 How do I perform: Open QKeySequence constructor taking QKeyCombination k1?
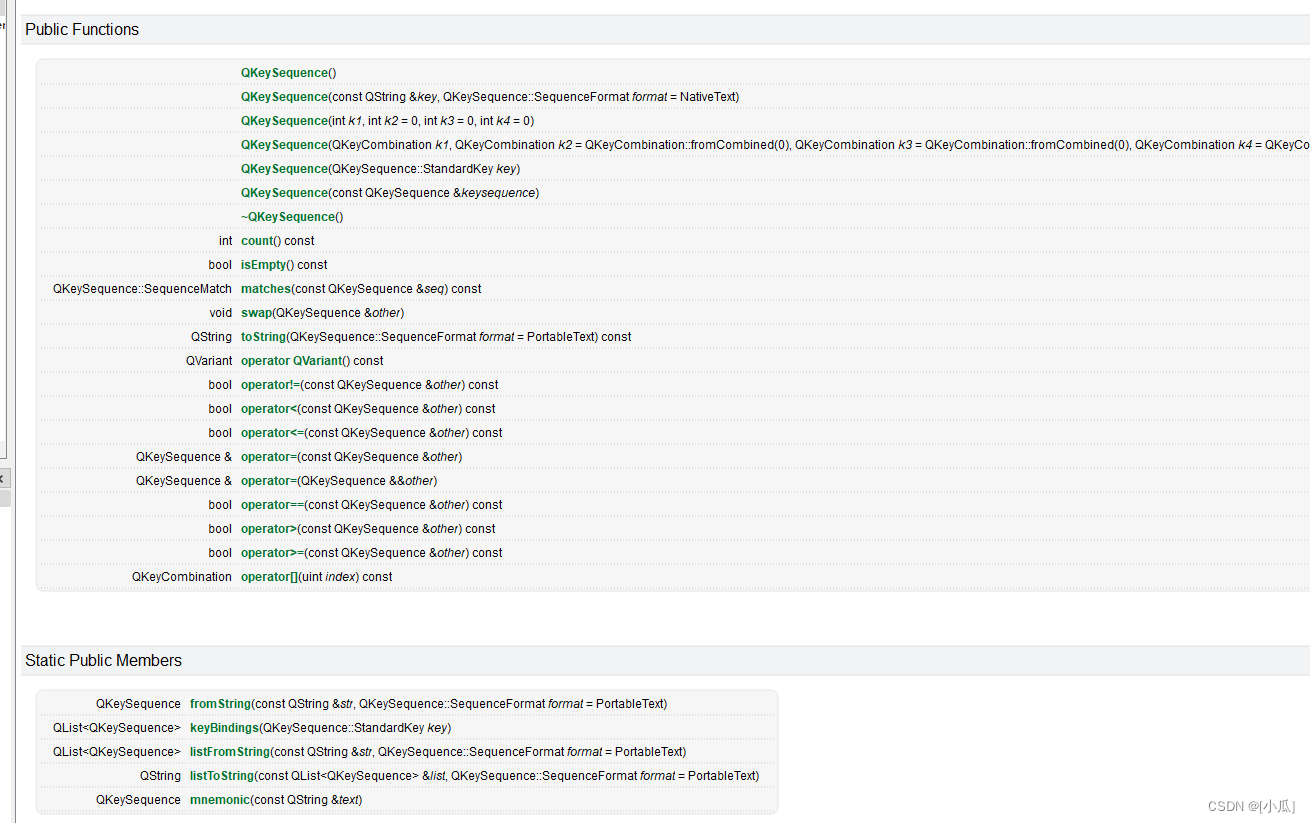(x=284, y=145)
